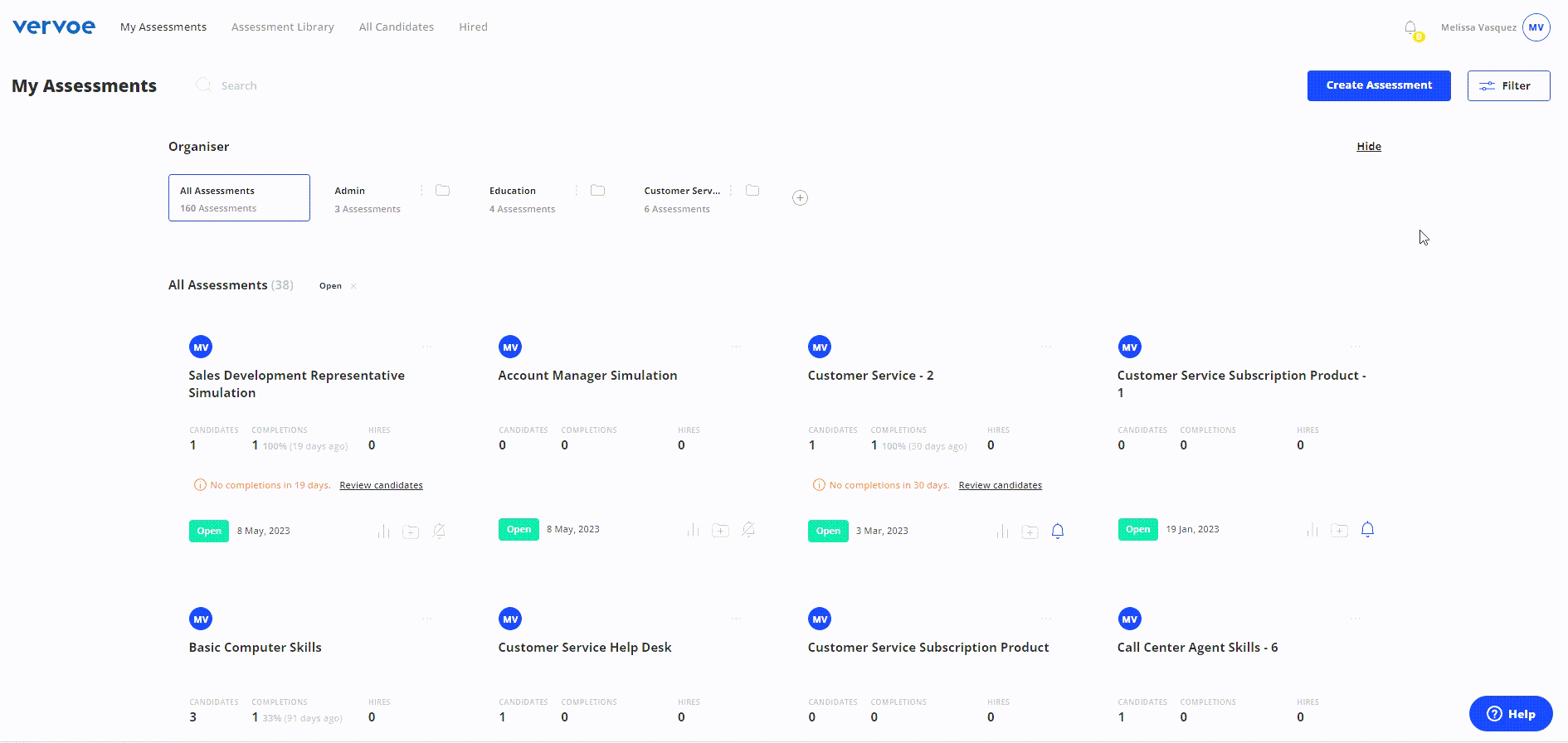Click the warning icon beside No completions in 19 days
Image resolution: width=1568 pixels, height=743 pixels.
click(x=200, y=485)
